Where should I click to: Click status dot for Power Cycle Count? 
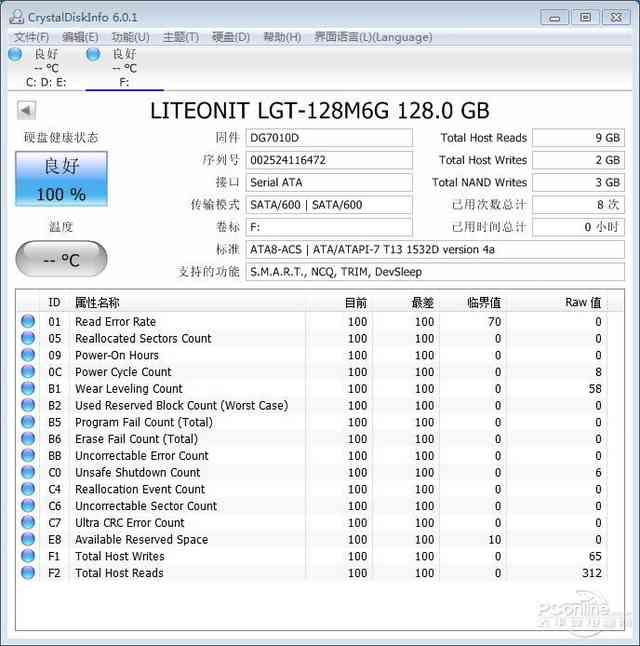(28, 372)
